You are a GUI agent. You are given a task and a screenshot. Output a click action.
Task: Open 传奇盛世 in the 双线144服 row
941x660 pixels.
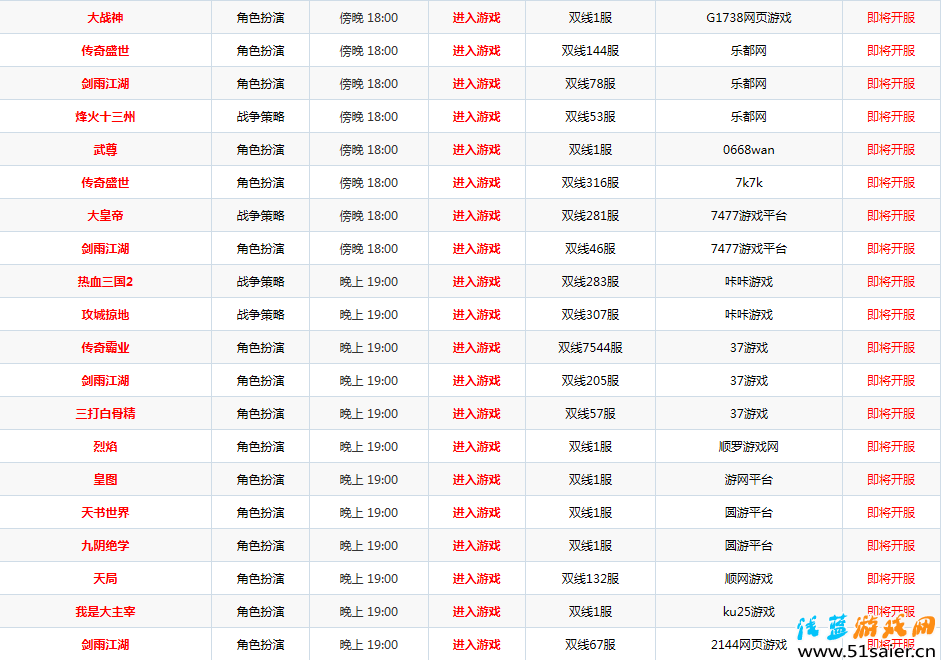[105, 51]
